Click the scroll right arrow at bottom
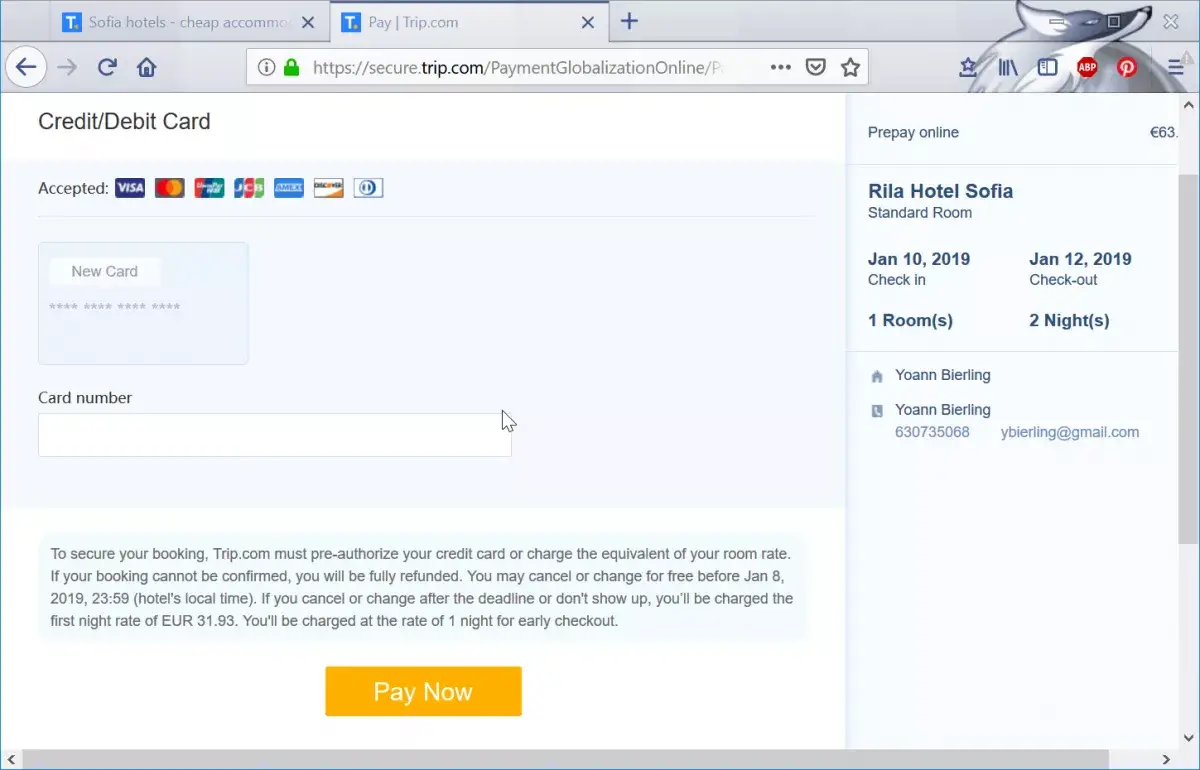1200x770 pixels. [1166, 759]
